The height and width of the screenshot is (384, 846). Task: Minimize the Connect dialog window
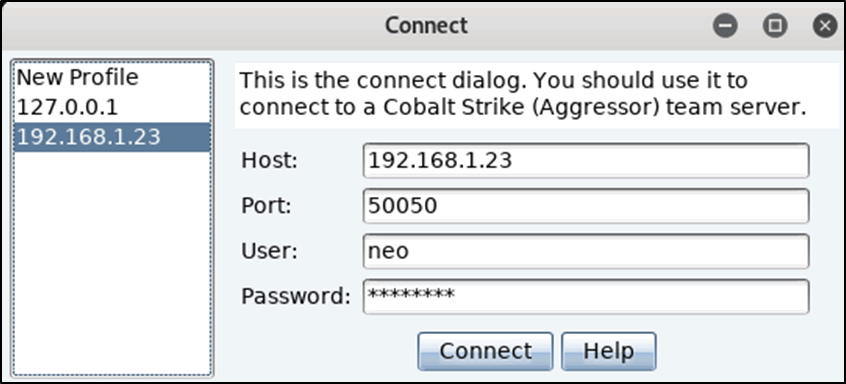click(725, 25)
